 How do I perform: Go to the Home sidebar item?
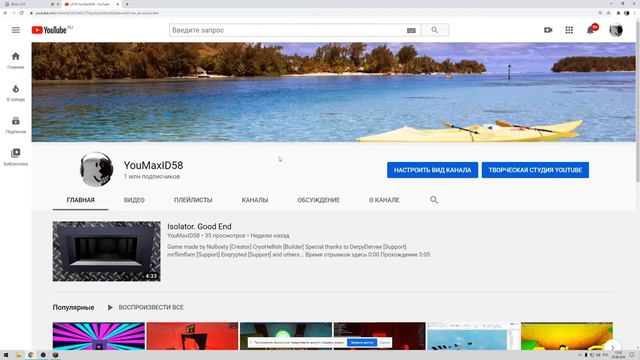16,60
